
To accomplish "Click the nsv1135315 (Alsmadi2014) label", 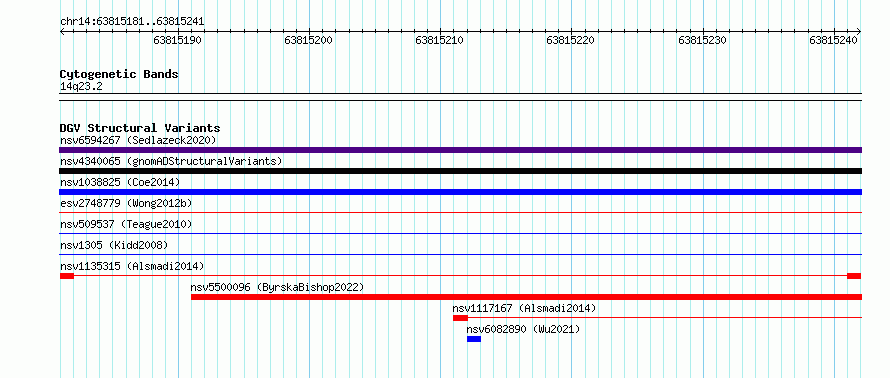I will 132,266.
